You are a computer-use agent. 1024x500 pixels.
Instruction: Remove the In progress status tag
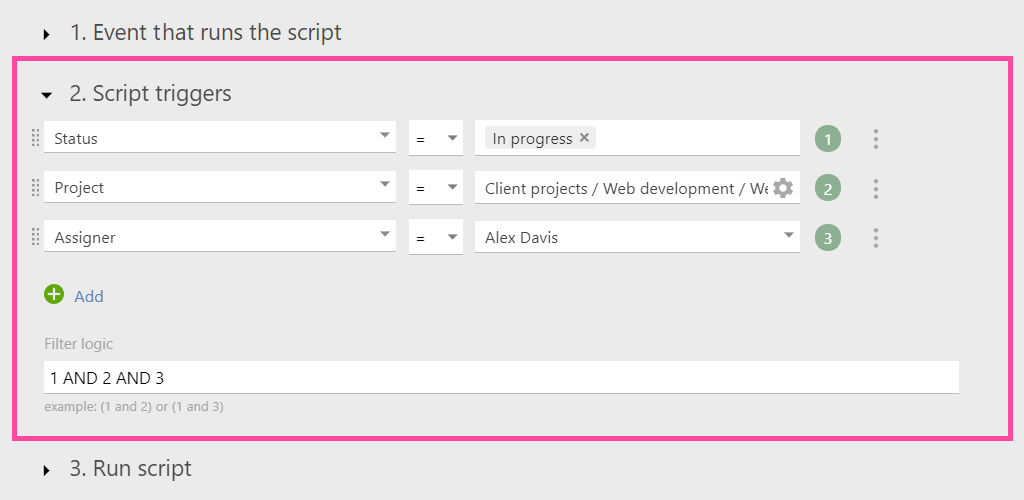pyautogui.click(x=584, y=138)
